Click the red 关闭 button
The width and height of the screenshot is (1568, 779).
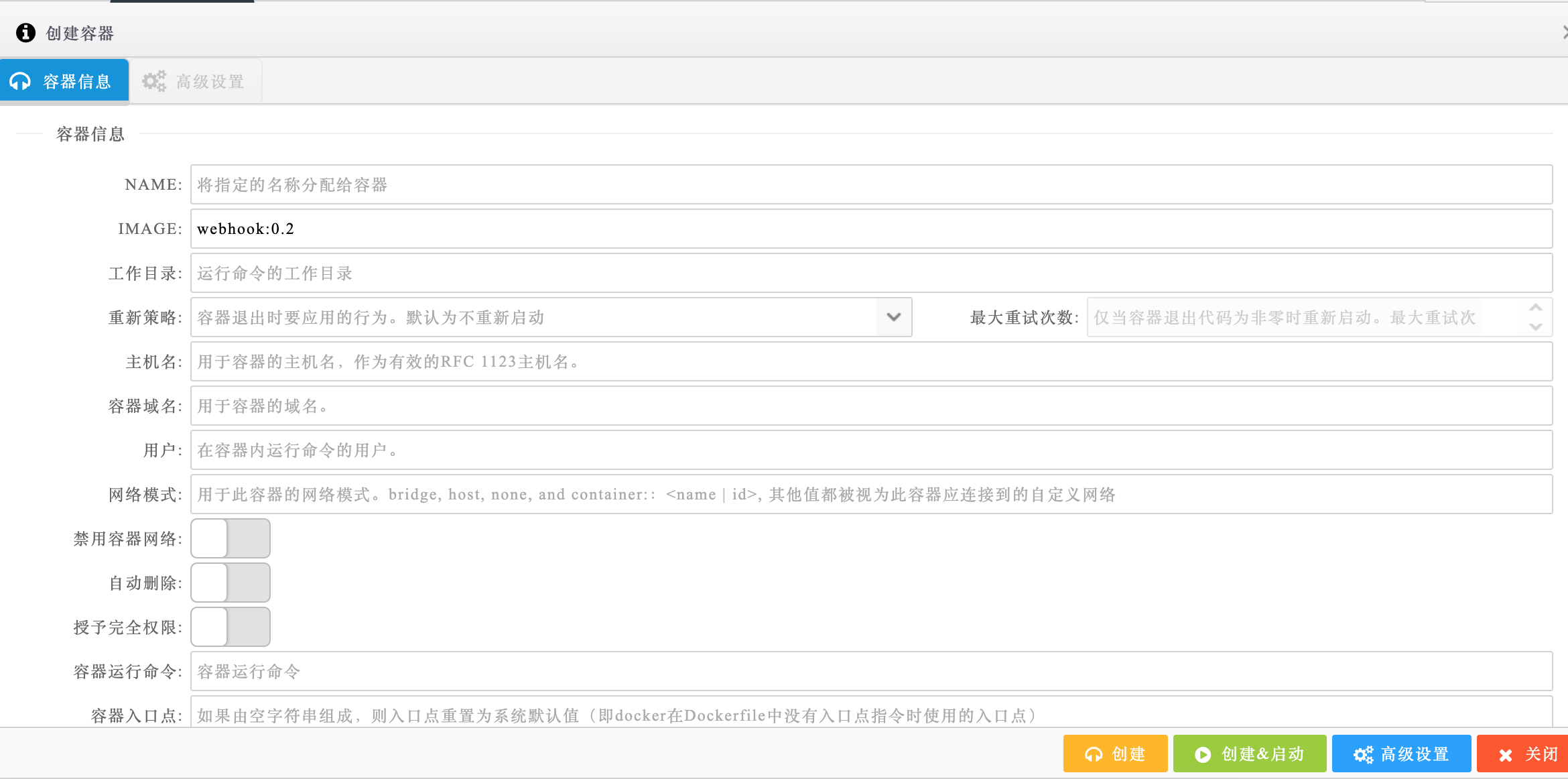point(1522,754)
